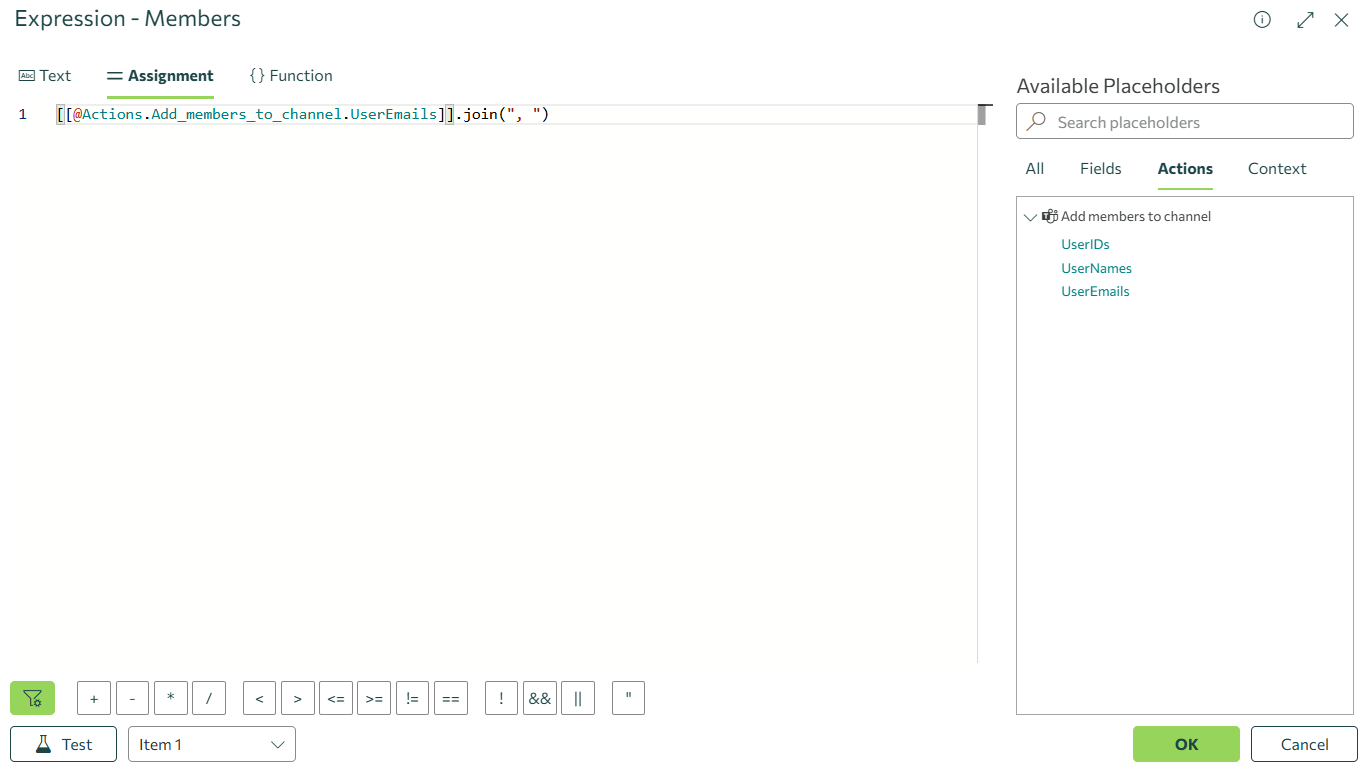
Task: Insert the multiply asterisk operator
Action: 171,698
